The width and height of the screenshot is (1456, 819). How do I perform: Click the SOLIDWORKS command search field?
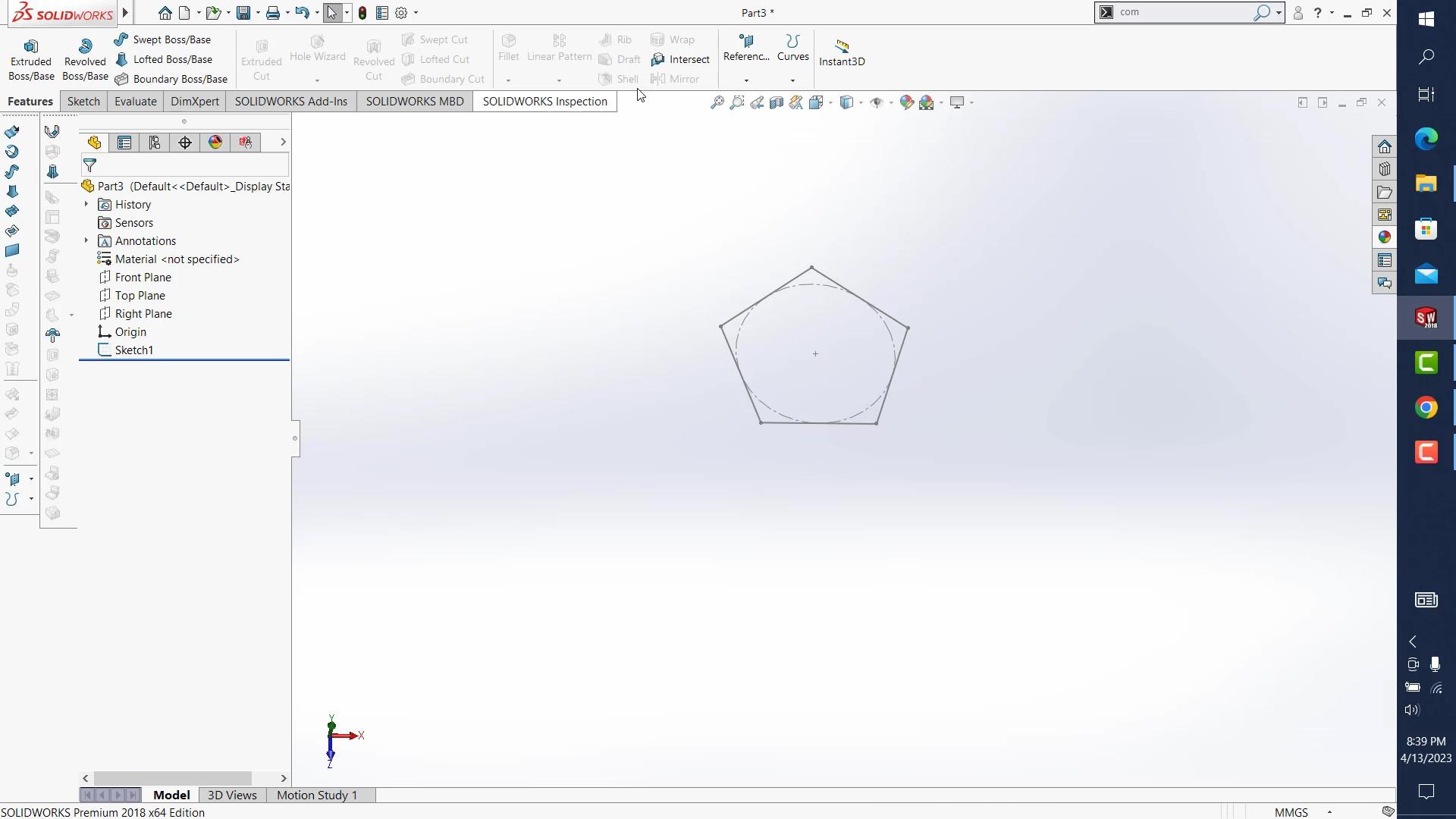[x=1183, y=12]
